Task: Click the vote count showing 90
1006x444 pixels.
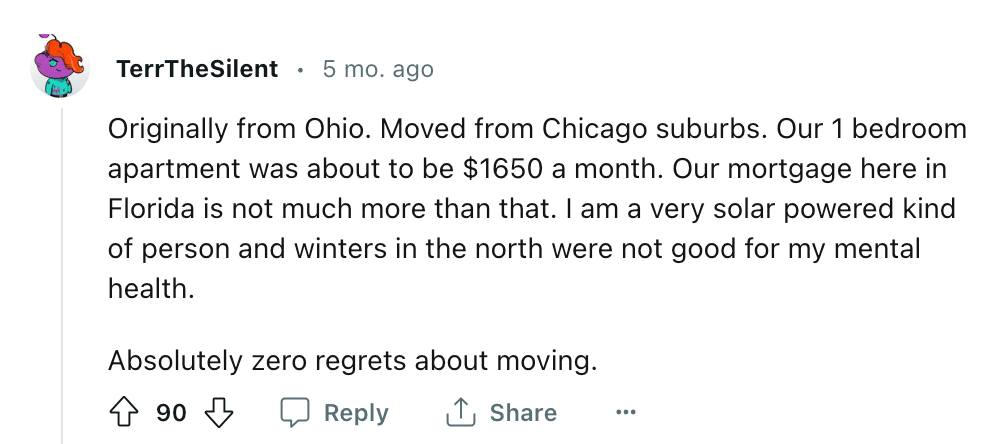Action: click(171, 413)
